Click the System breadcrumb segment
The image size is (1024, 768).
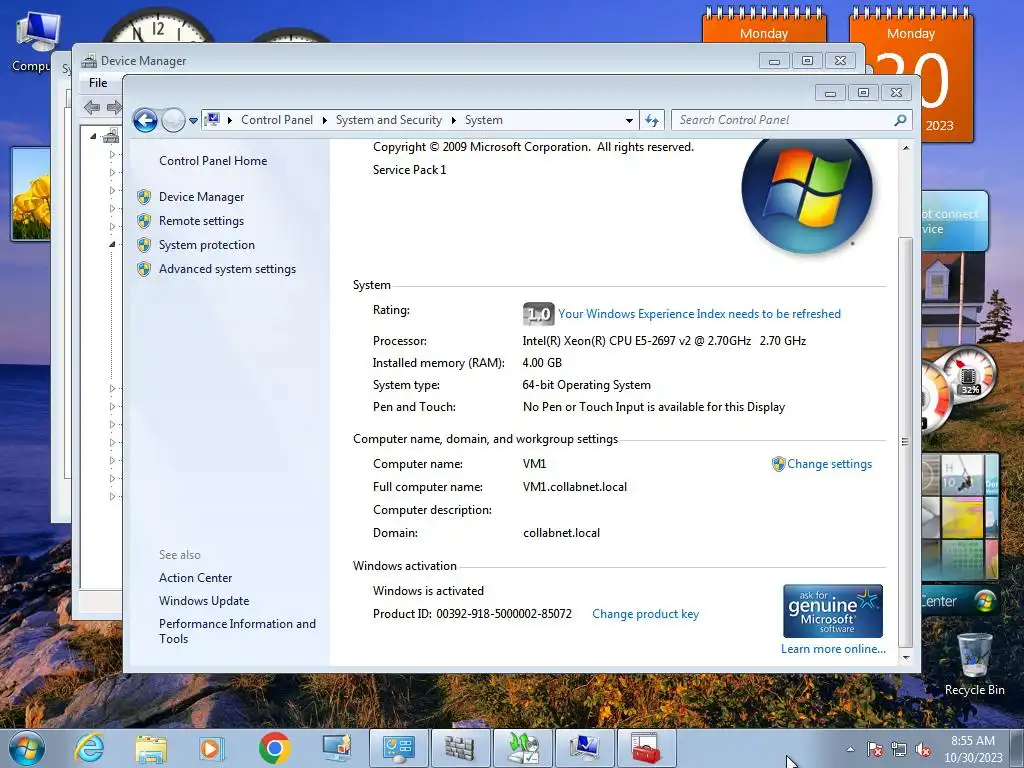483,120
